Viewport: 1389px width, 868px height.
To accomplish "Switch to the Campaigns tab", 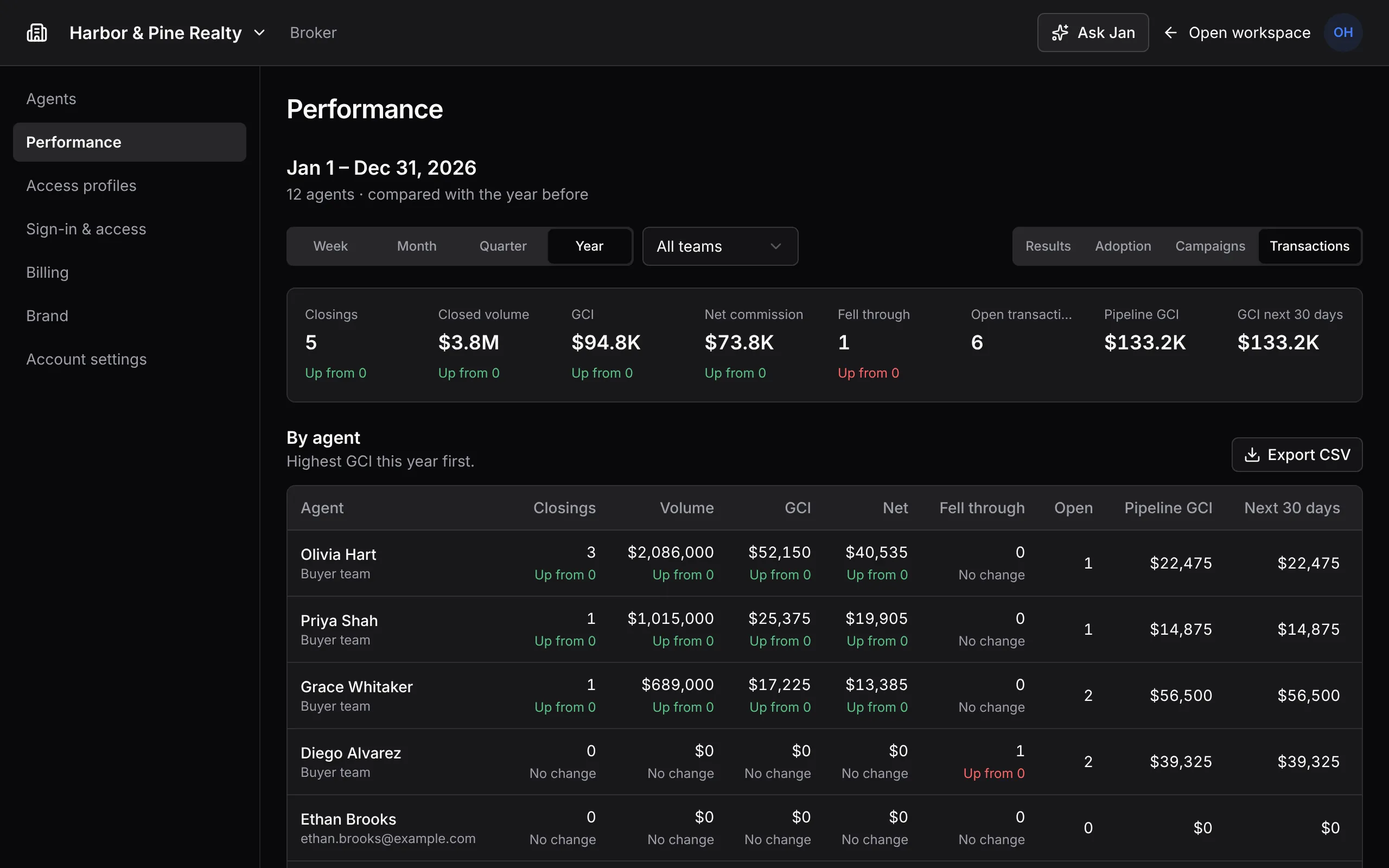I will [1210, 246].
